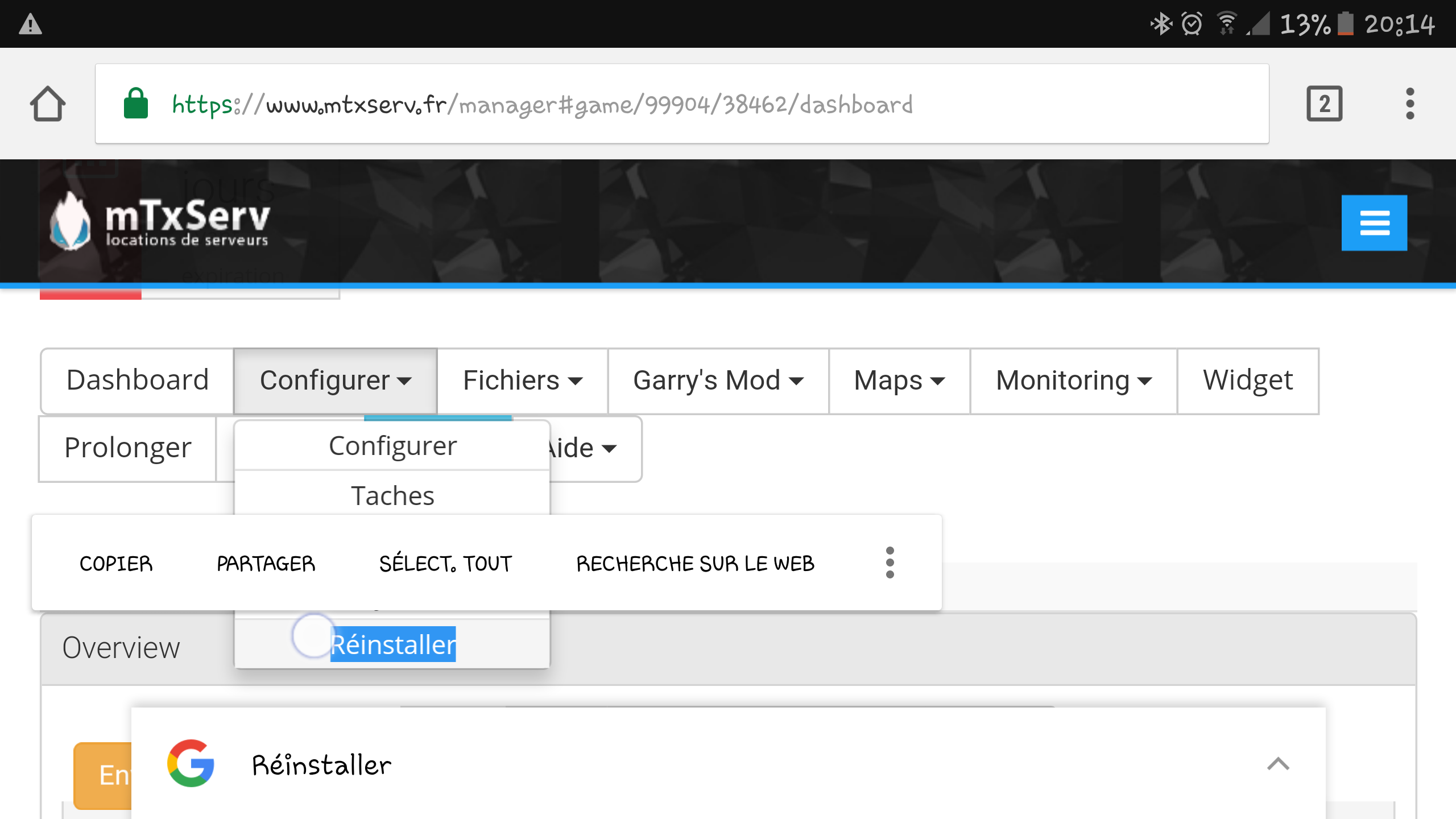This screenshot has height=819, width=1456.
Task: Tap the alarm clock status icon
Action: pos(1192,24)
